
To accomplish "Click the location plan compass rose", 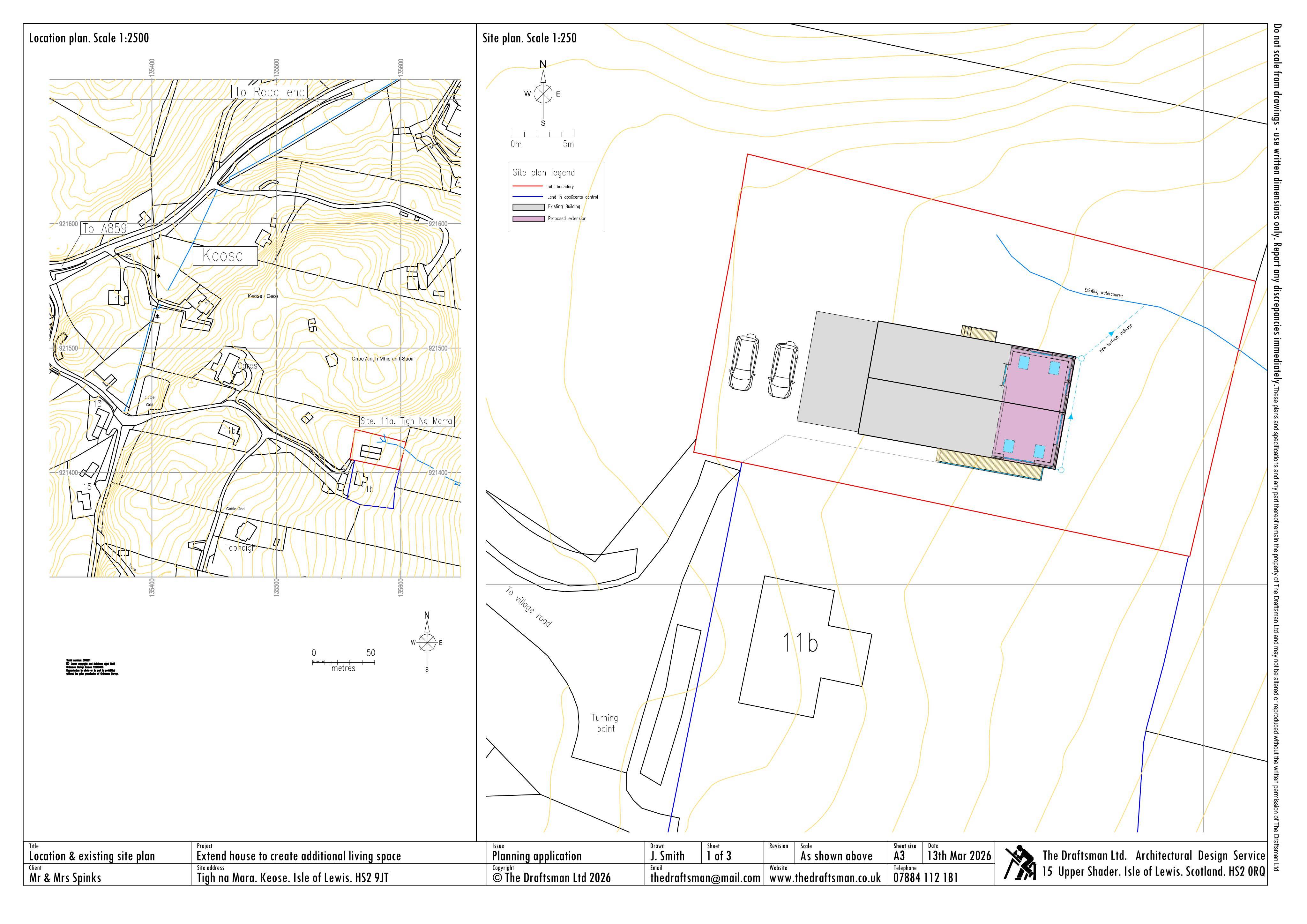I will coord(427,642).
